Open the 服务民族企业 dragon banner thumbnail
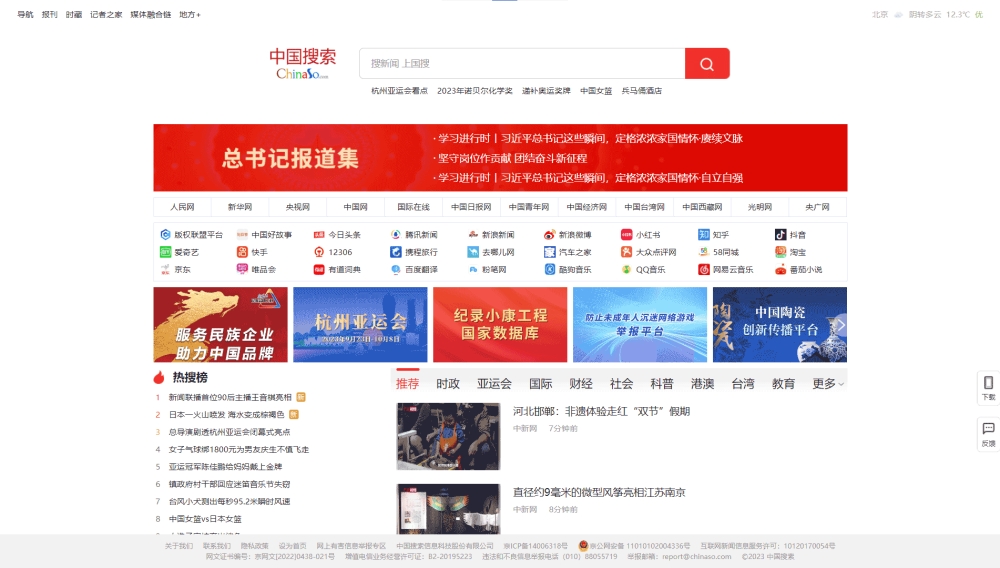Image resolution: width=1000 pixels, height=568 pixels. point(220,324)
